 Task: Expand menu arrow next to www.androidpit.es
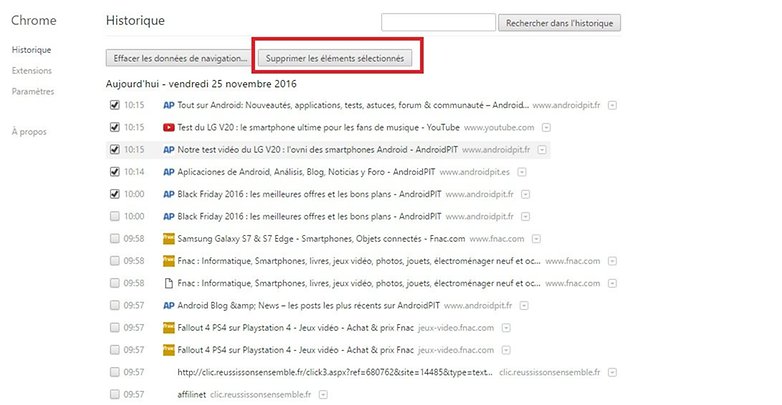(522, 172)
